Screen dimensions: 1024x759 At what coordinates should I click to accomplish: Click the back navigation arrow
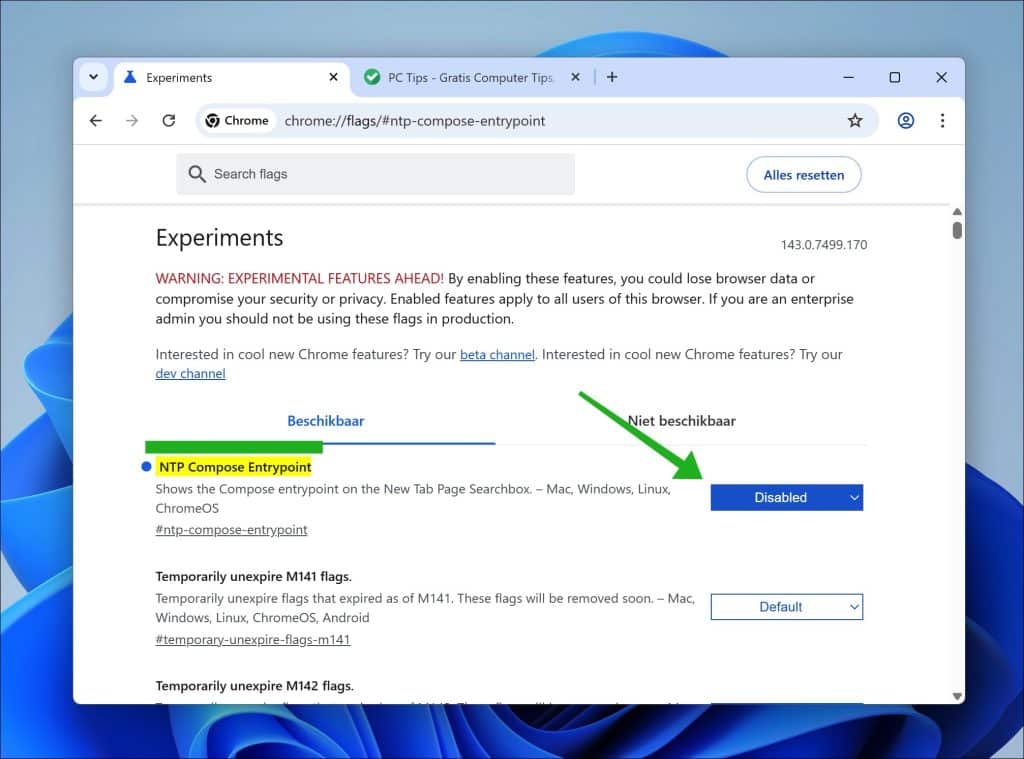pos(96,120)
